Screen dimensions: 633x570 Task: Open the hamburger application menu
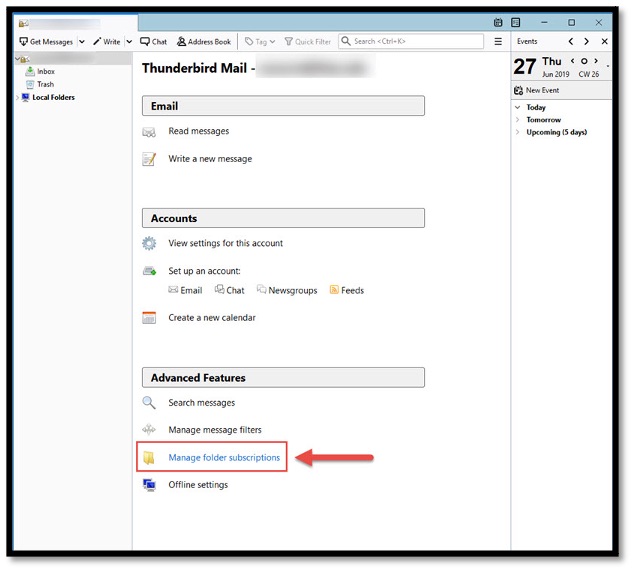pos(498,41)
